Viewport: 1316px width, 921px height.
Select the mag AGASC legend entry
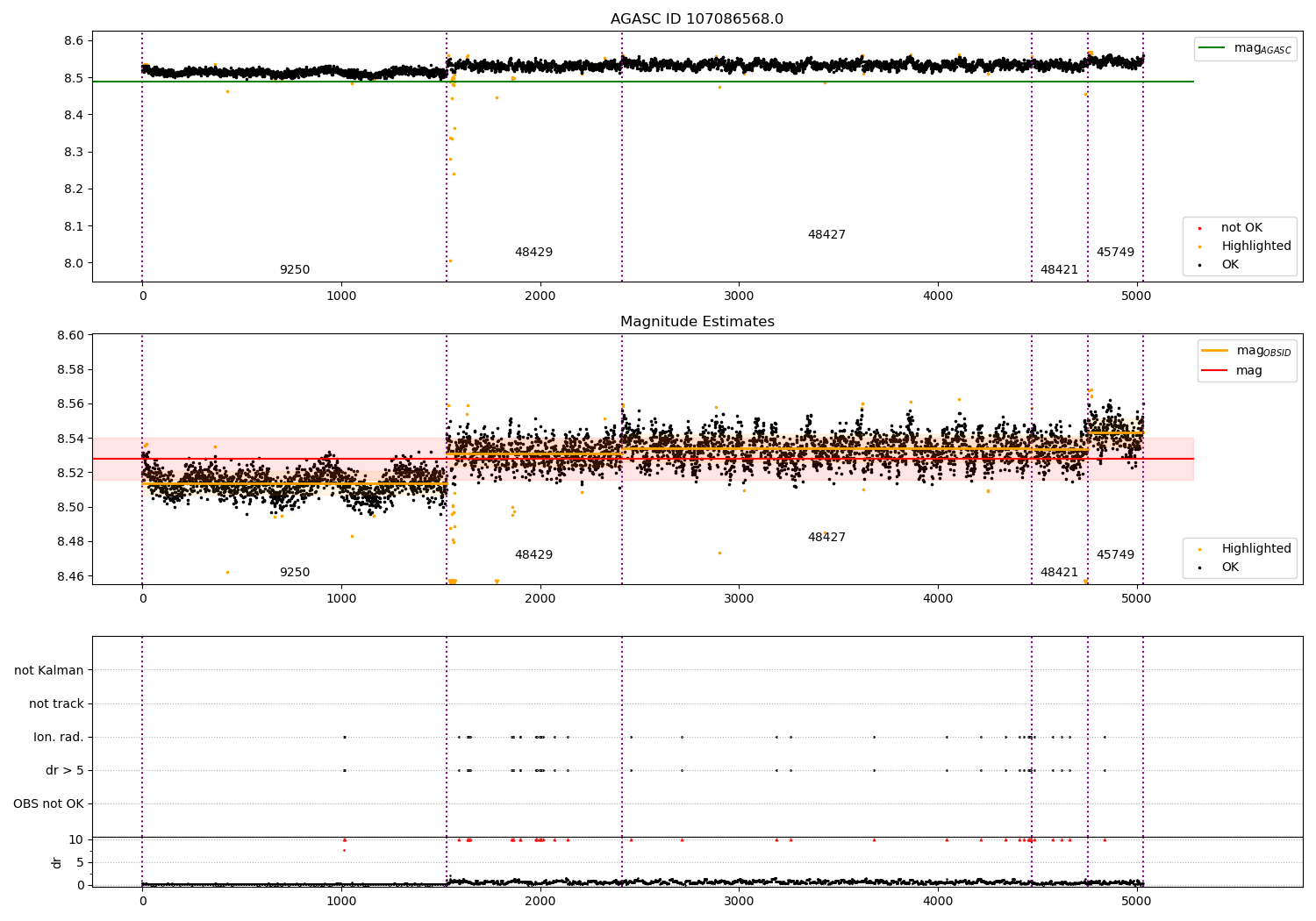(1245, 48)
